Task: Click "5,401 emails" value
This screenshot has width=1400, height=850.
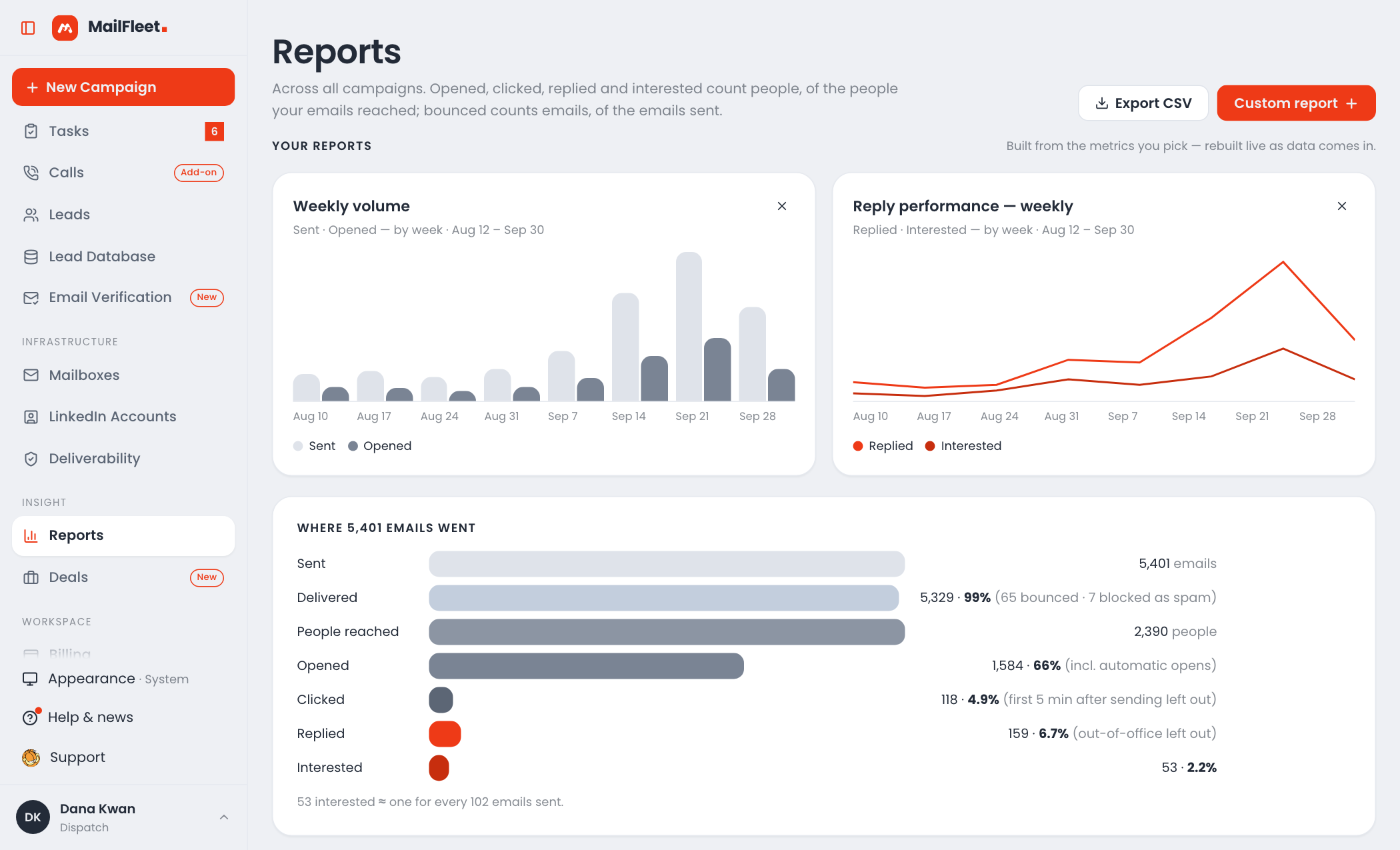Action: tap(1177, 564)
